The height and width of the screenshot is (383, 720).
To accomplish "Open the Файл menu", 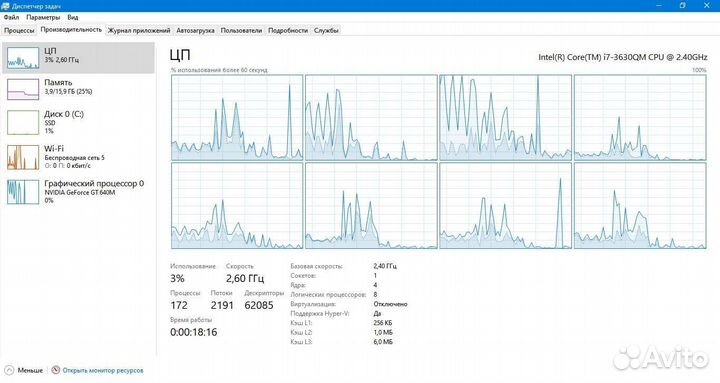I will (11, 17).
